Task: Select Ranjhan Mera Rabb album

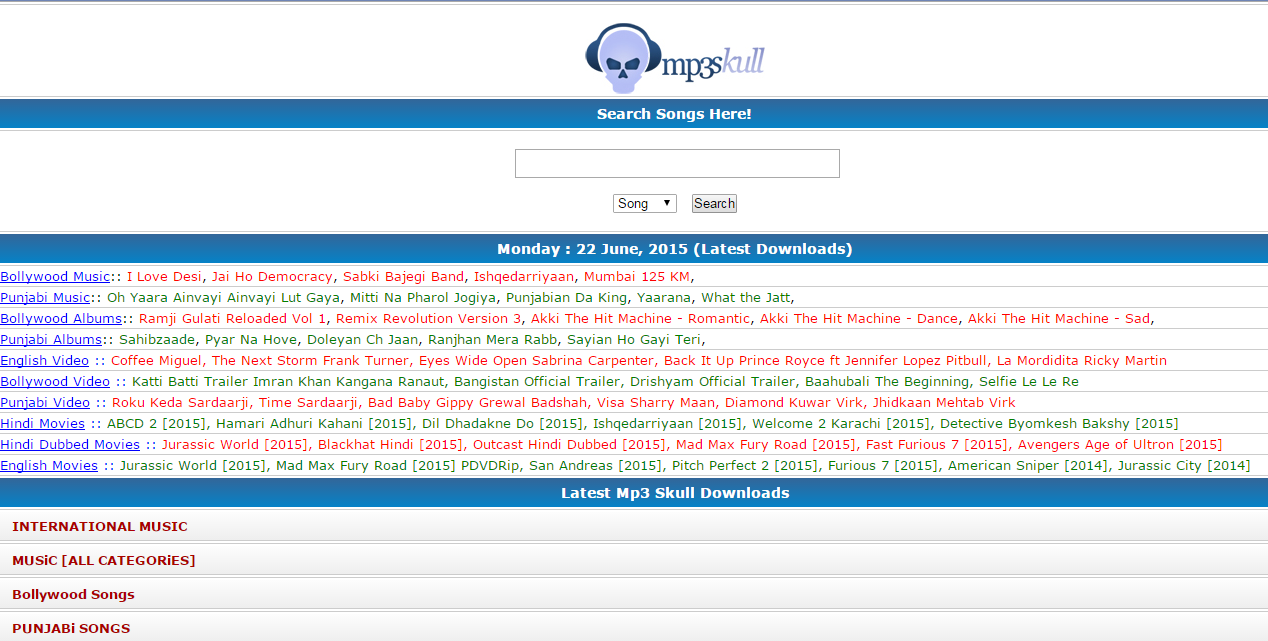Action: point(493,339)
